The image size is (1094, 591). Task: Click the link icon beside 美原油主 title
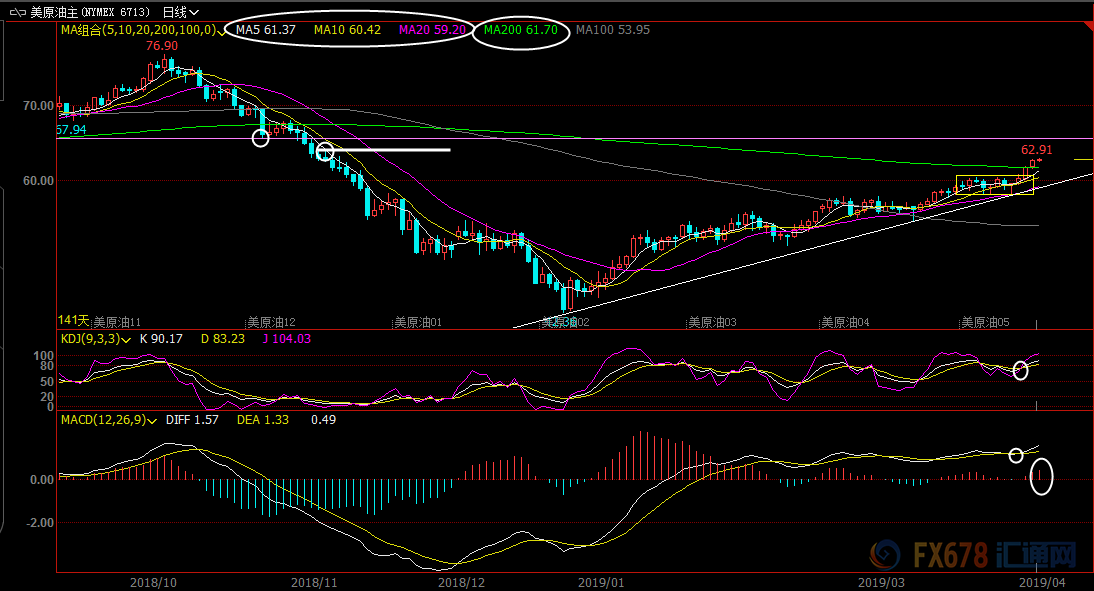tap(17, 13)
